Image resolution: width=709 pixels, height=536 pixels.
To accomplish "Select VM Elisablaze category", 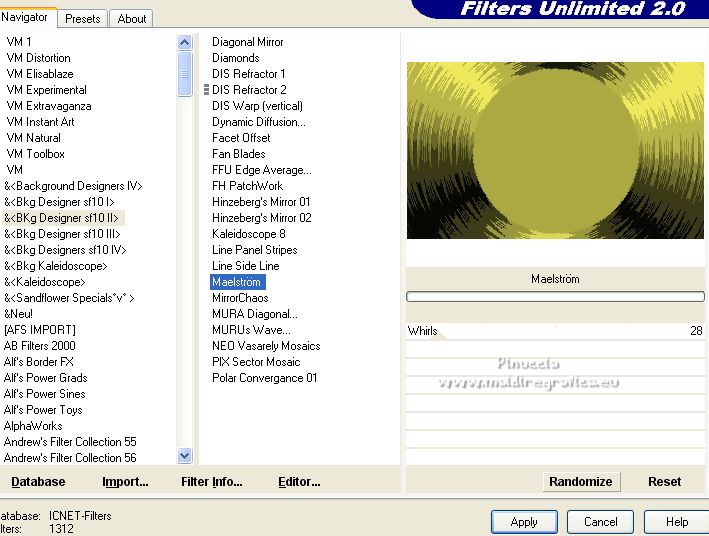I will (40, 74).
